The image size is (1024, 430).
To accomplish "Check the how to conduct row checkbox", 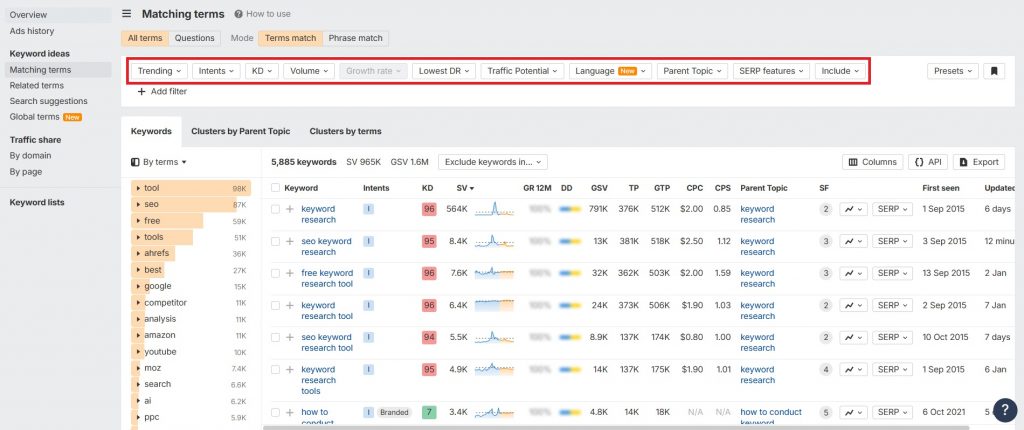I will pyautogui.click(x=276, y=412).
